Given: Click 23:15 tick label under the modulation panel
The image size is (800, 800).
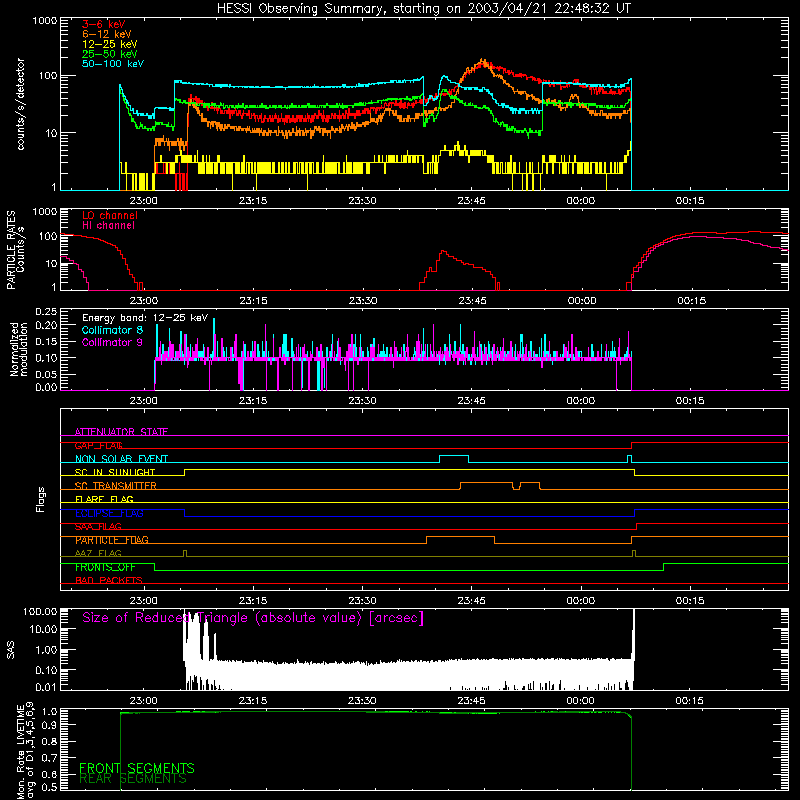Looking at the screenshot, I should click(x=253, y=401).
